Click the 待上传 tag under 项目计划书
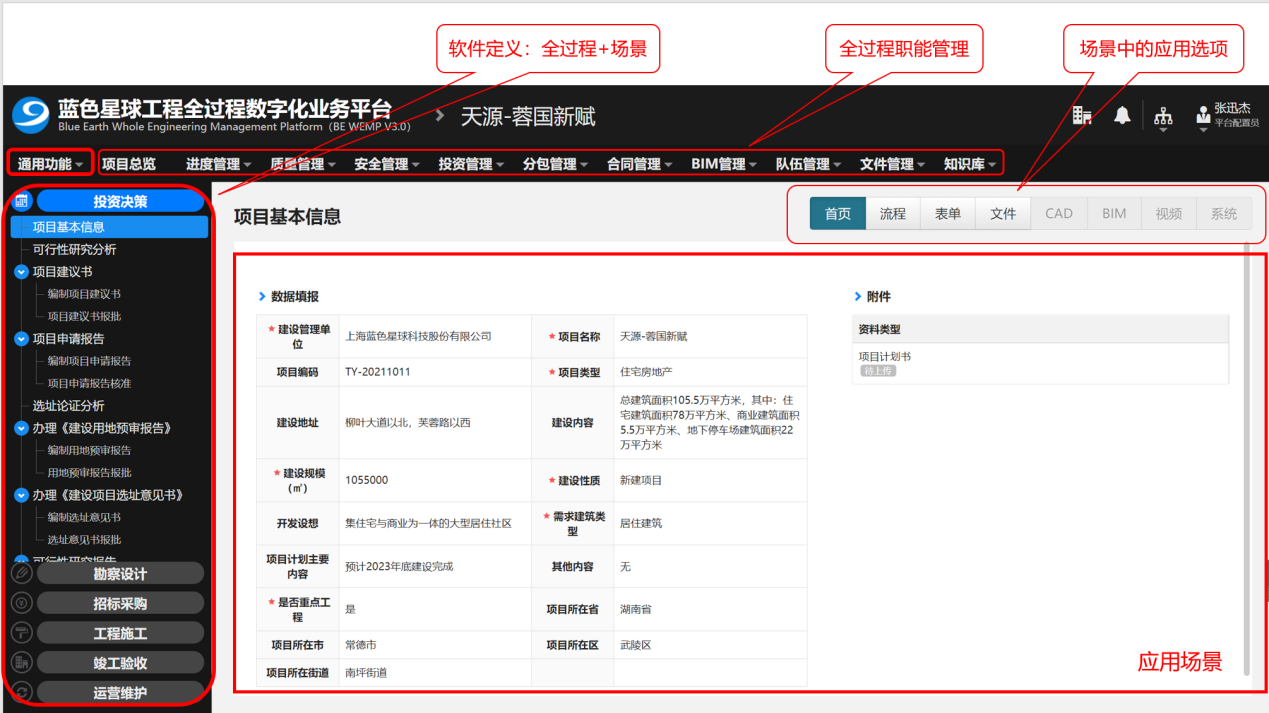1269x713 pixels. tap(878, 371)
